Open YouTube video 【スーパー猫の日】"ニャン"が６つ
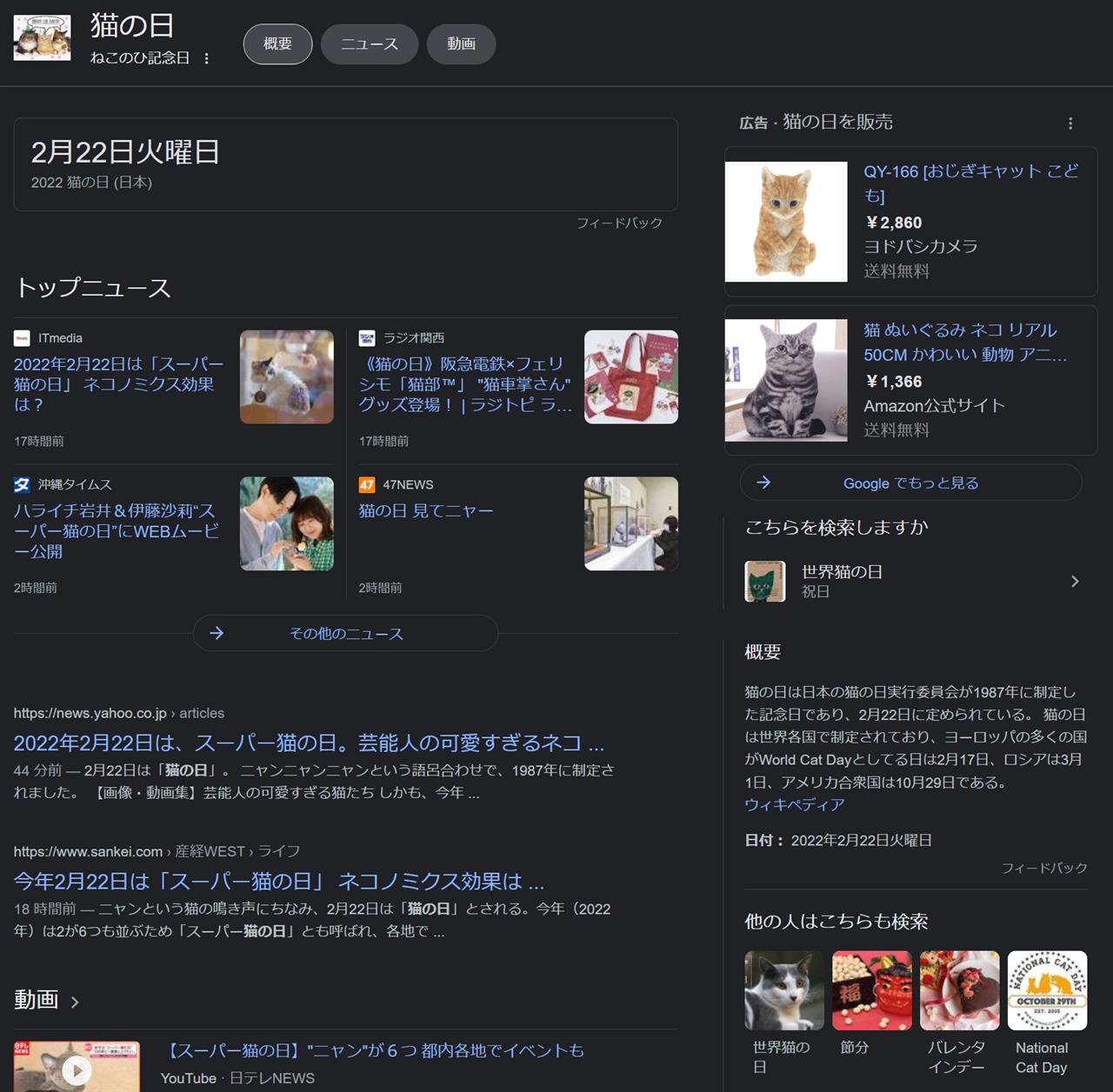The image size is (1113, 1092). pyautogui.click(x=372, y=1051)
